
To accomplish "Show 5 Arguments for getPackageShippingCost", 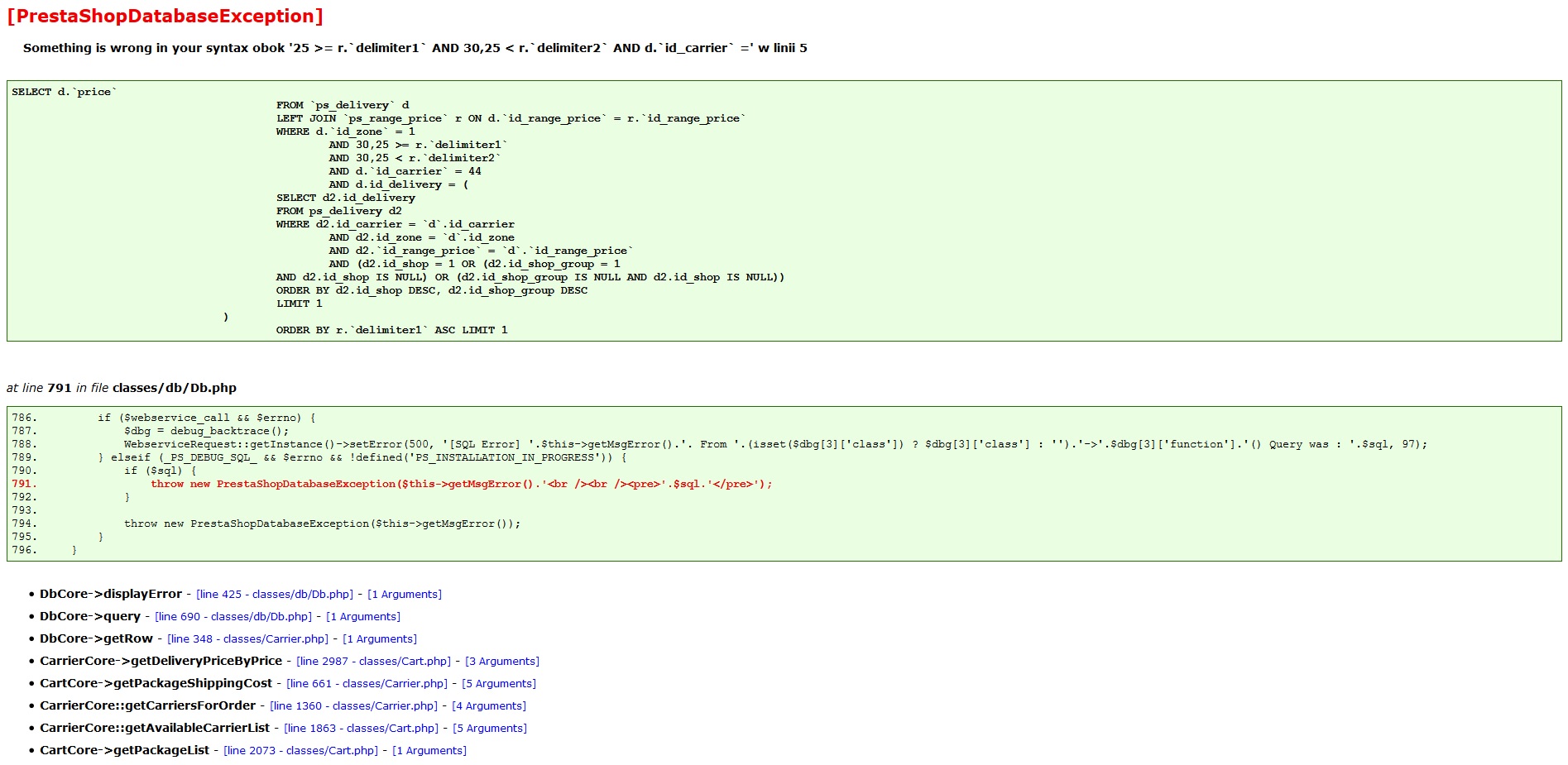I will click(499, 683).
